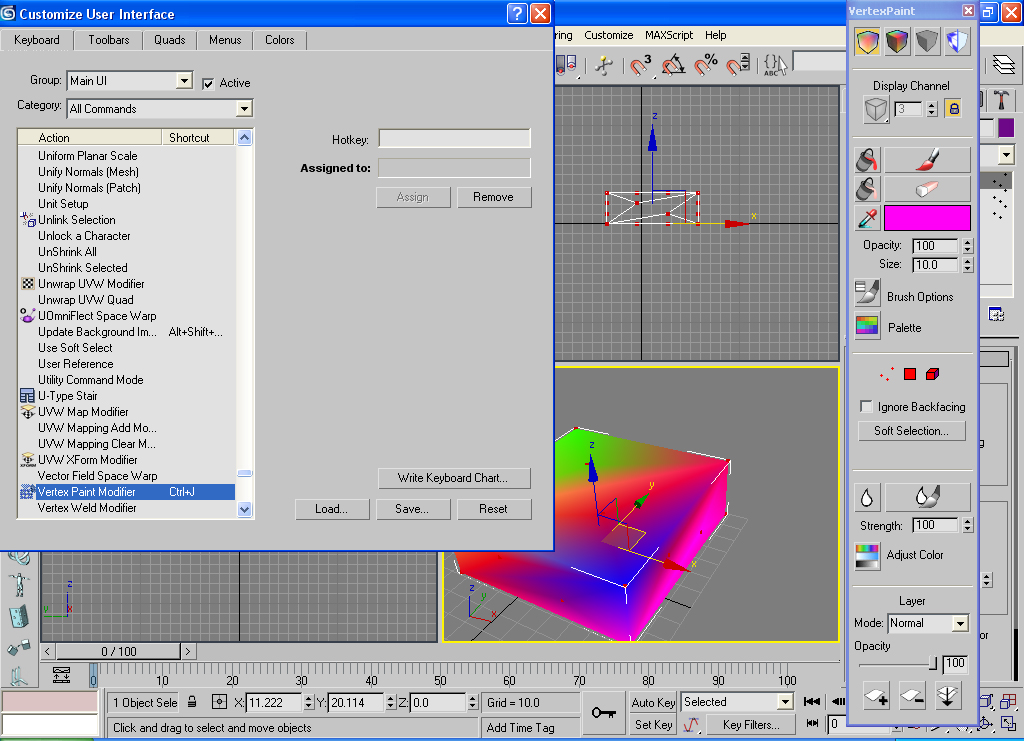The height and width of the screenshot is (741, 1024).
Task: Open the MAXScript menu
Action: [668, 35]
